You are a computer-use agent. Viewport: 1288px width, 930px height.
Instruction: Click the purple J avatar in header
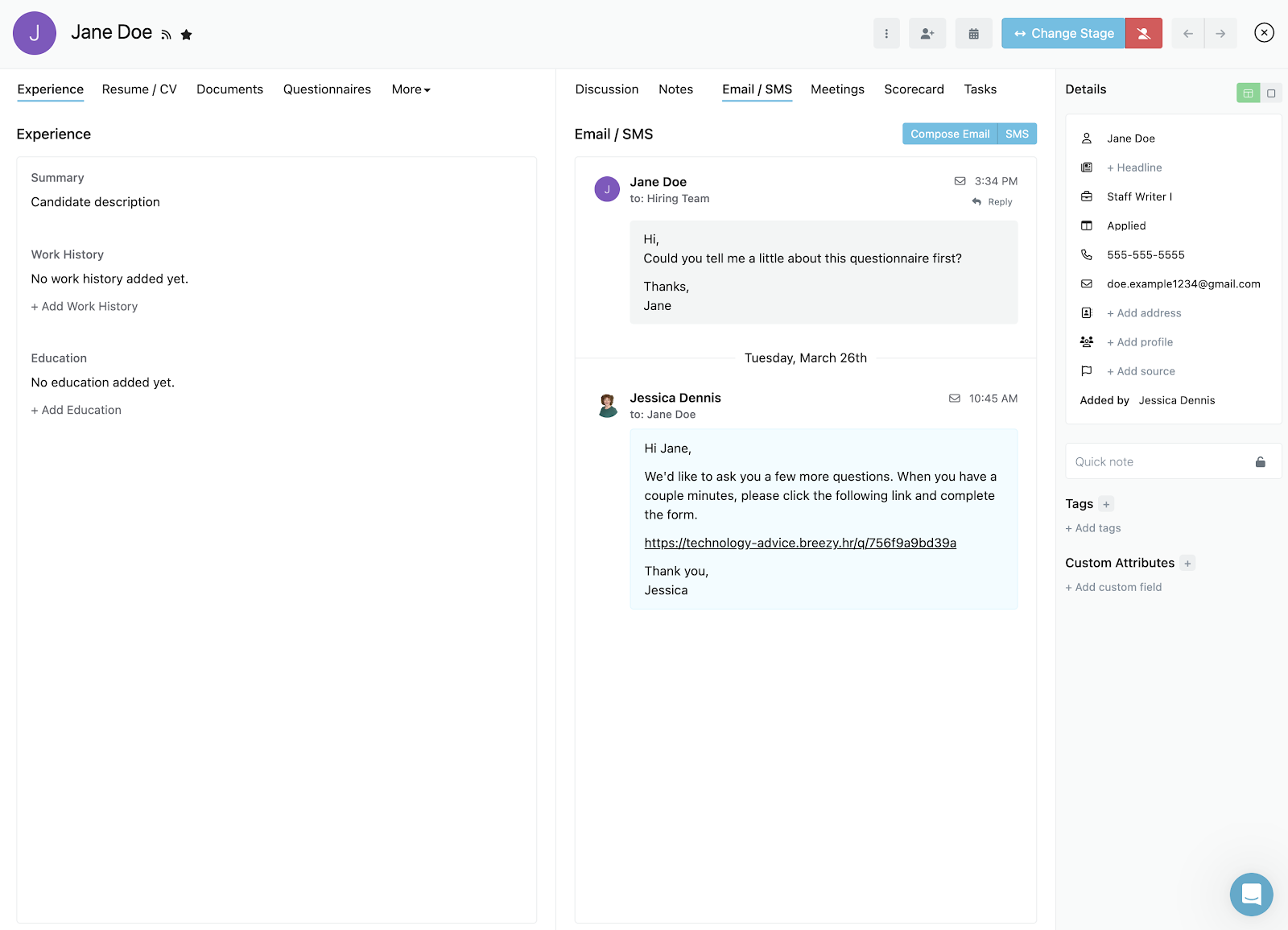(x=35, y=33)
